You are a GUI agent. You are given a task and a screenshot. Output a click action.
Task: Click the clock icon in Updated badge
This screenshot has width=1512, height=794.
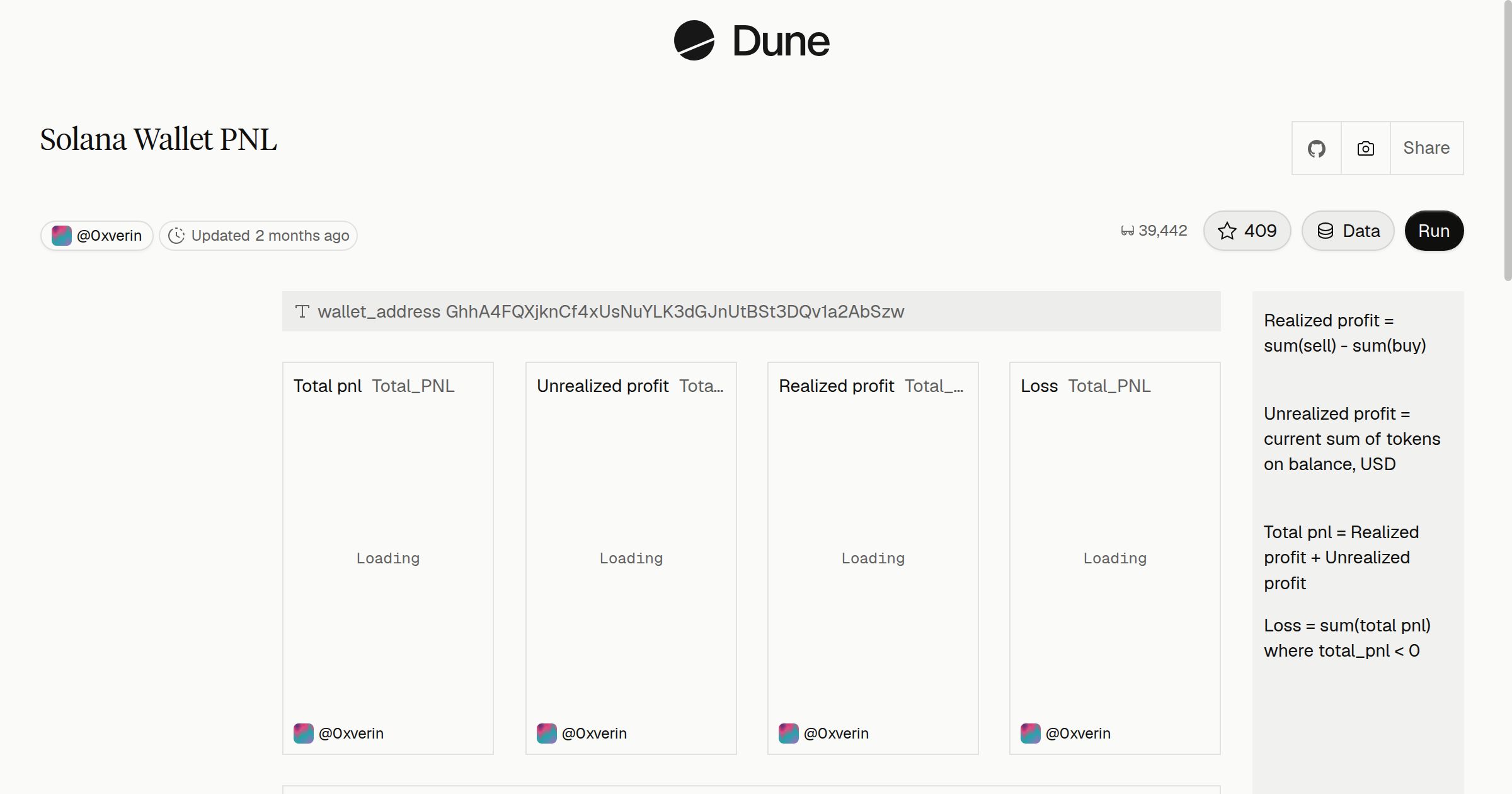click(x=176, y=236)
